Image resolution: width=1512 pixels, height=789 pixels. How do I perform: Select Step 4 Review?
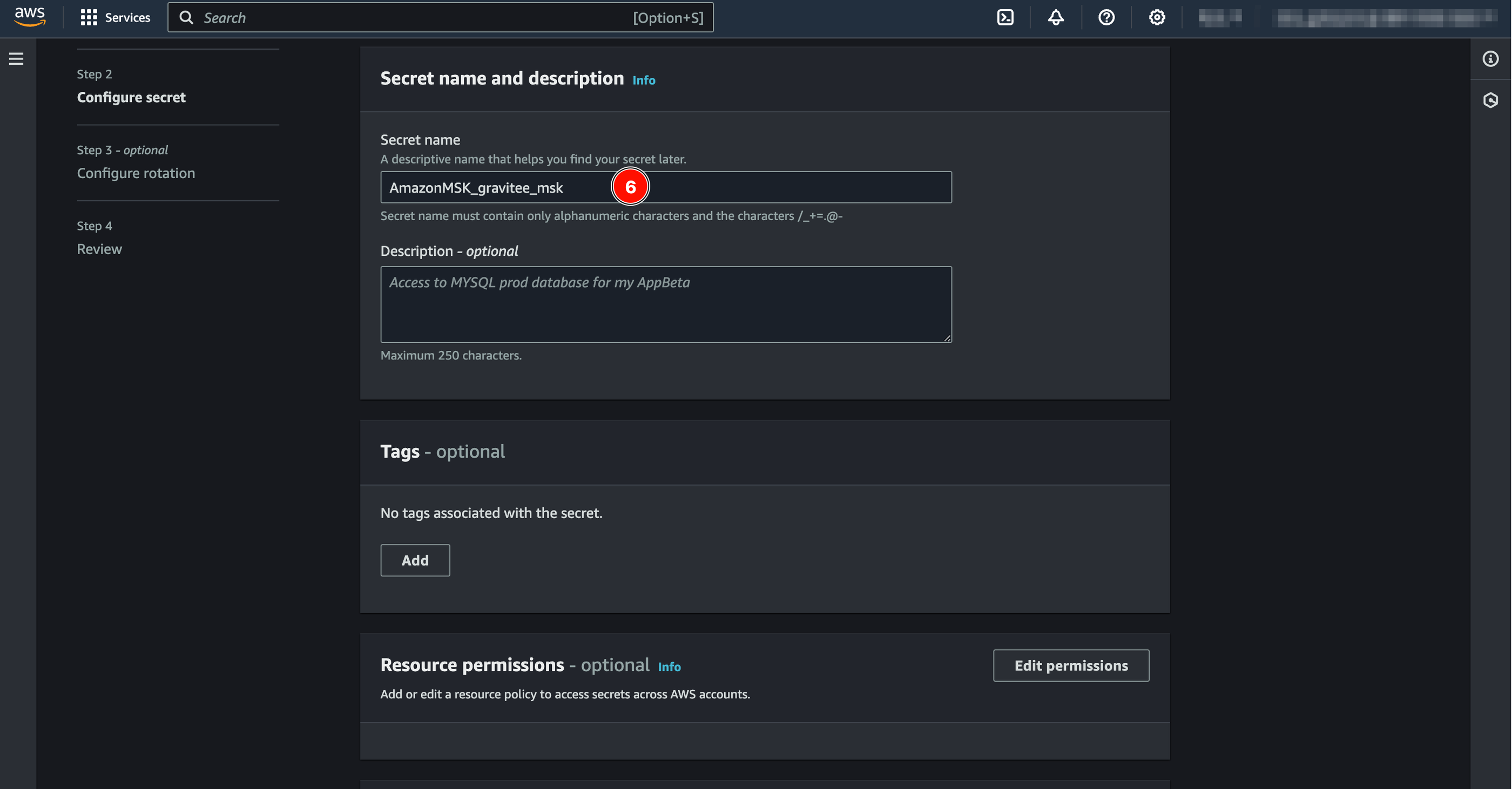point(99,249)
